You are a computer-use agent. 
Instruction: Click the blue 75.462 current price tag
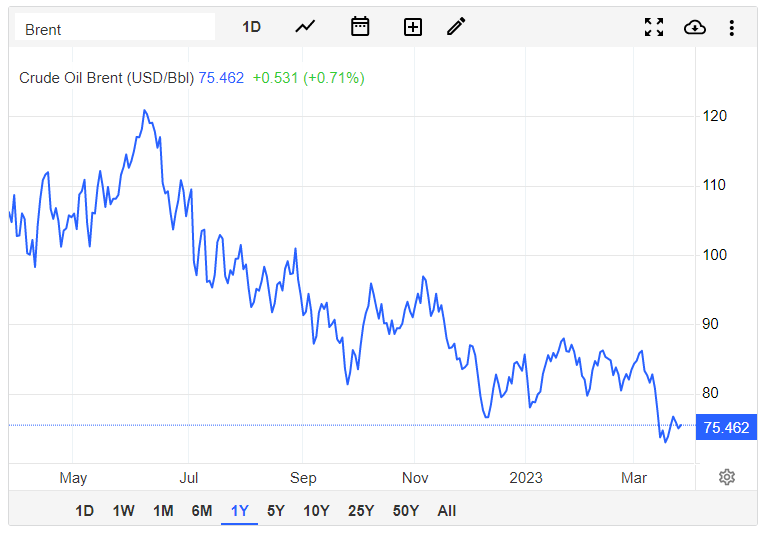(x=726, y=427)
